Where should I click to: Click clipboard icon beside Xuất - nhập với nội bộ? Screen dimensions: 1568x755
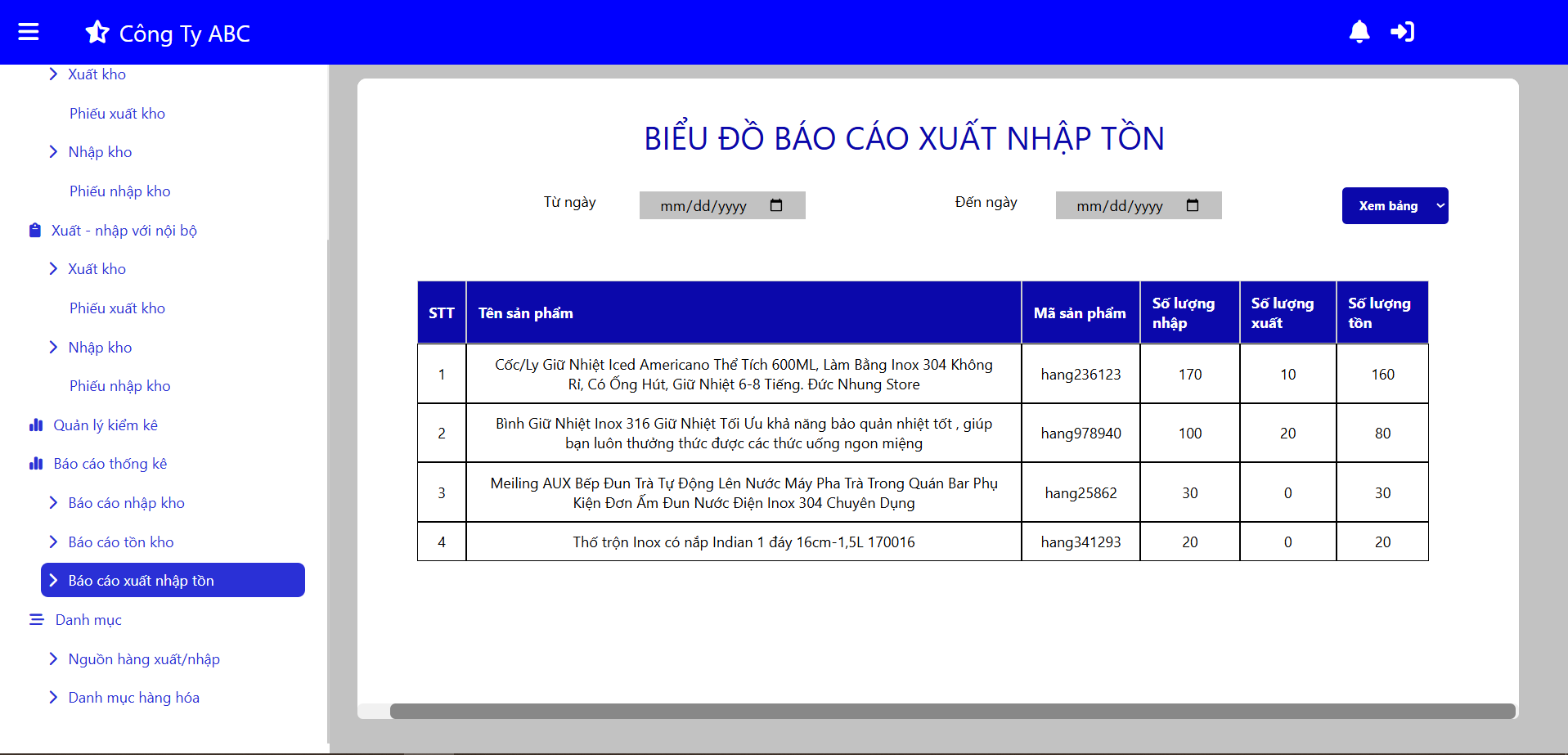(x=35, y=231)
